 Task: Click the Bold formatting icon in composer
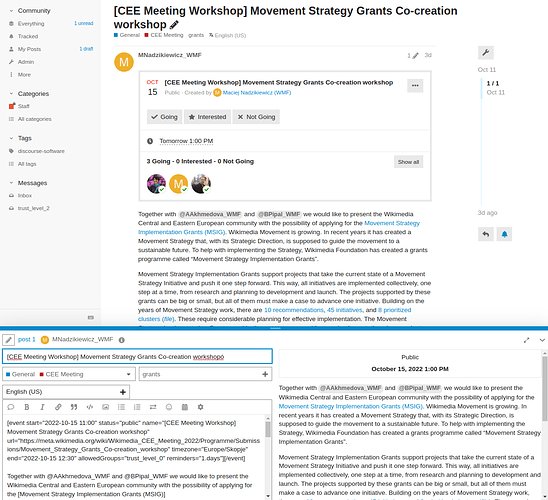27,407
